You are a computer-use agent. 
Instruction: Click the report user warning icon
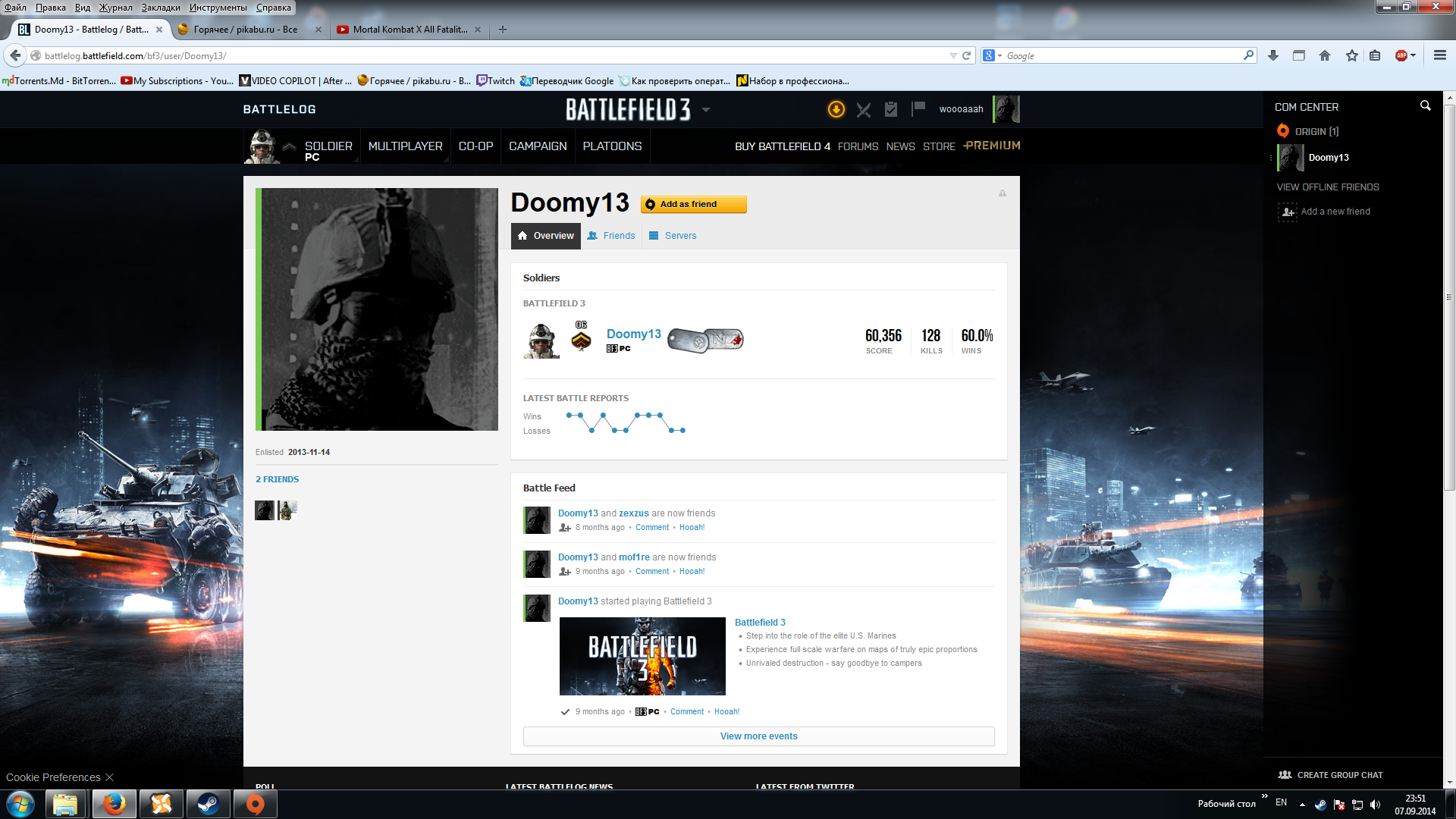[x=1002, y=193]
